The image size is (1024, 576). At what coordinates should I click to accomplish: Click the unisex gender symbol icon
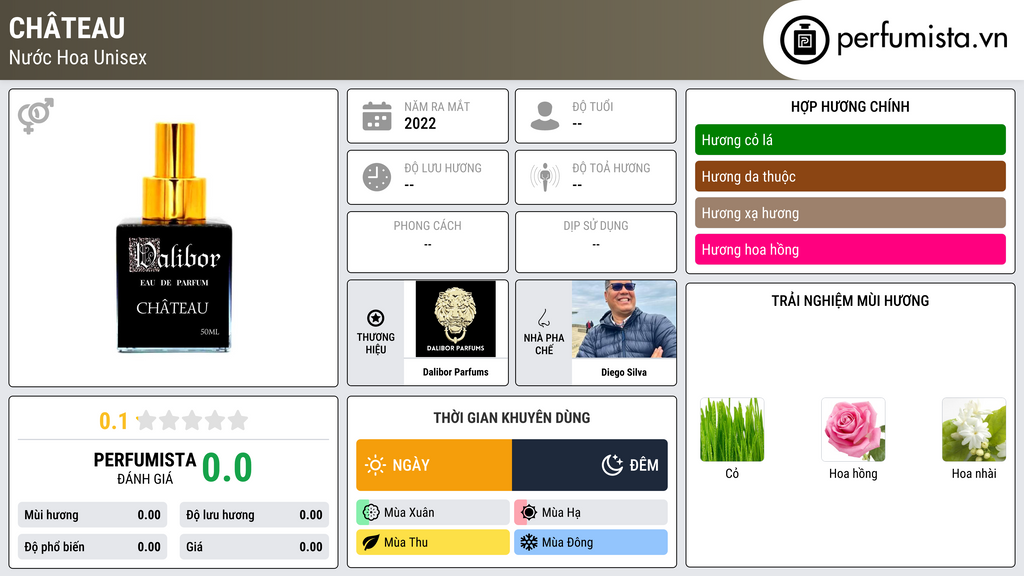tap(36, 116)
